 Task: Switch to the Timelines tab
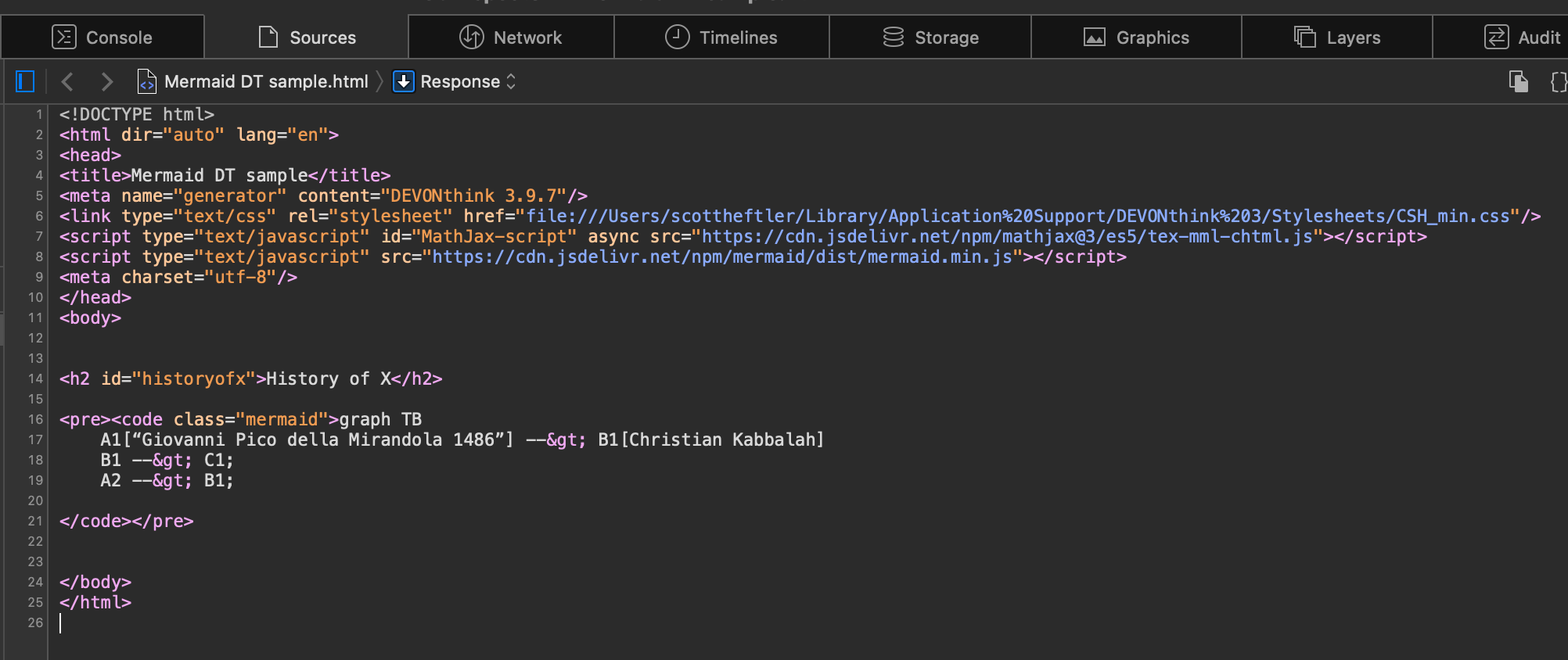[x=721, y=37]
